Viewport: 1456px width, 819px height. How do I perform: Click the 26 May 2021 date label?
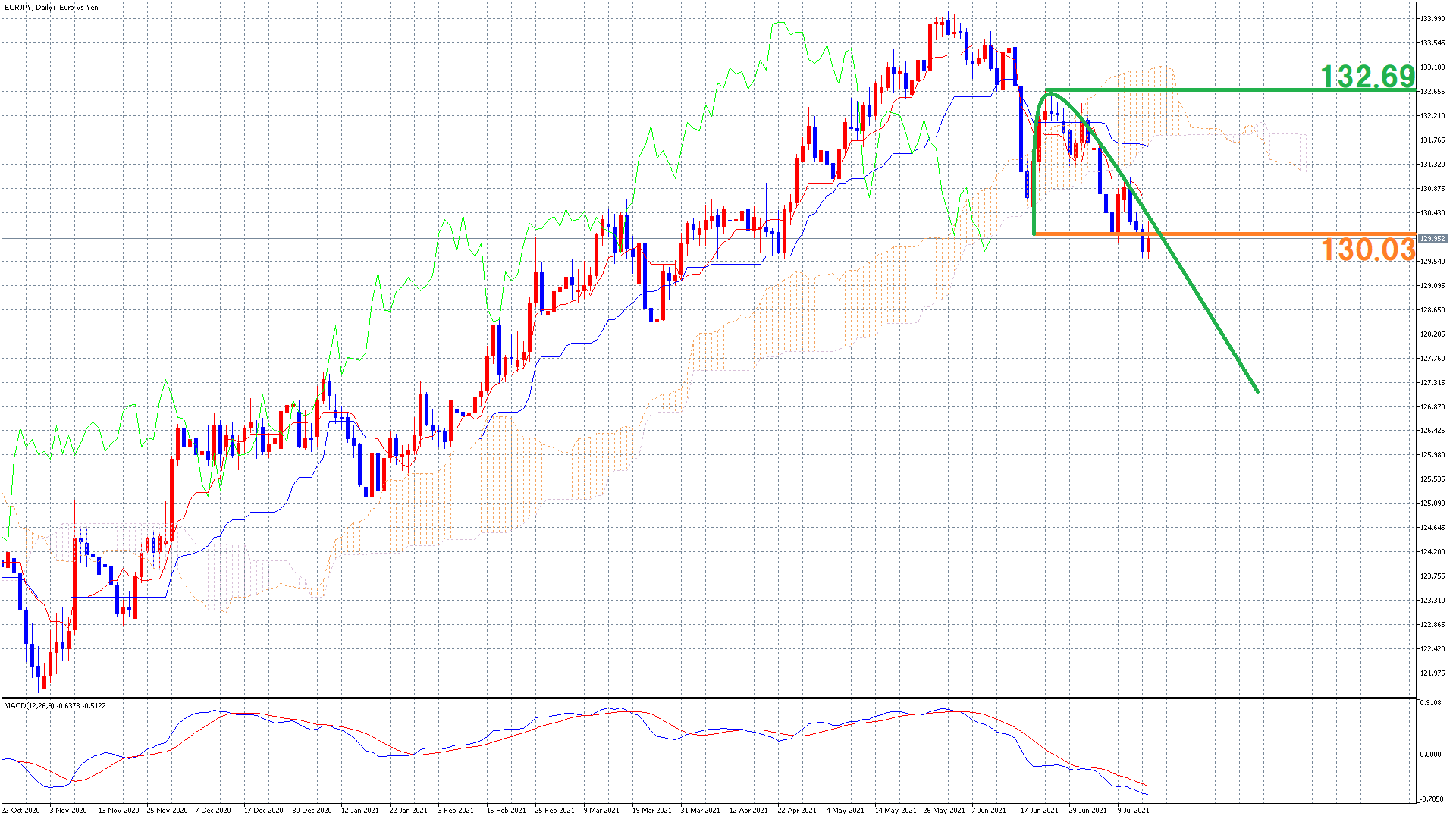click(x=943, y=810)
